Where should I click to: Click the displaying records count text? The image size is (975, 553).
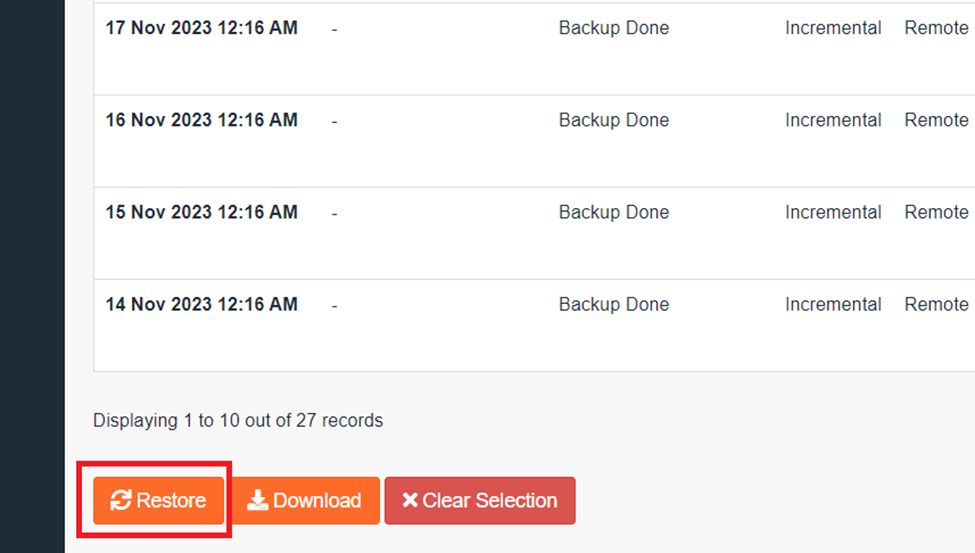click(238, 420)
